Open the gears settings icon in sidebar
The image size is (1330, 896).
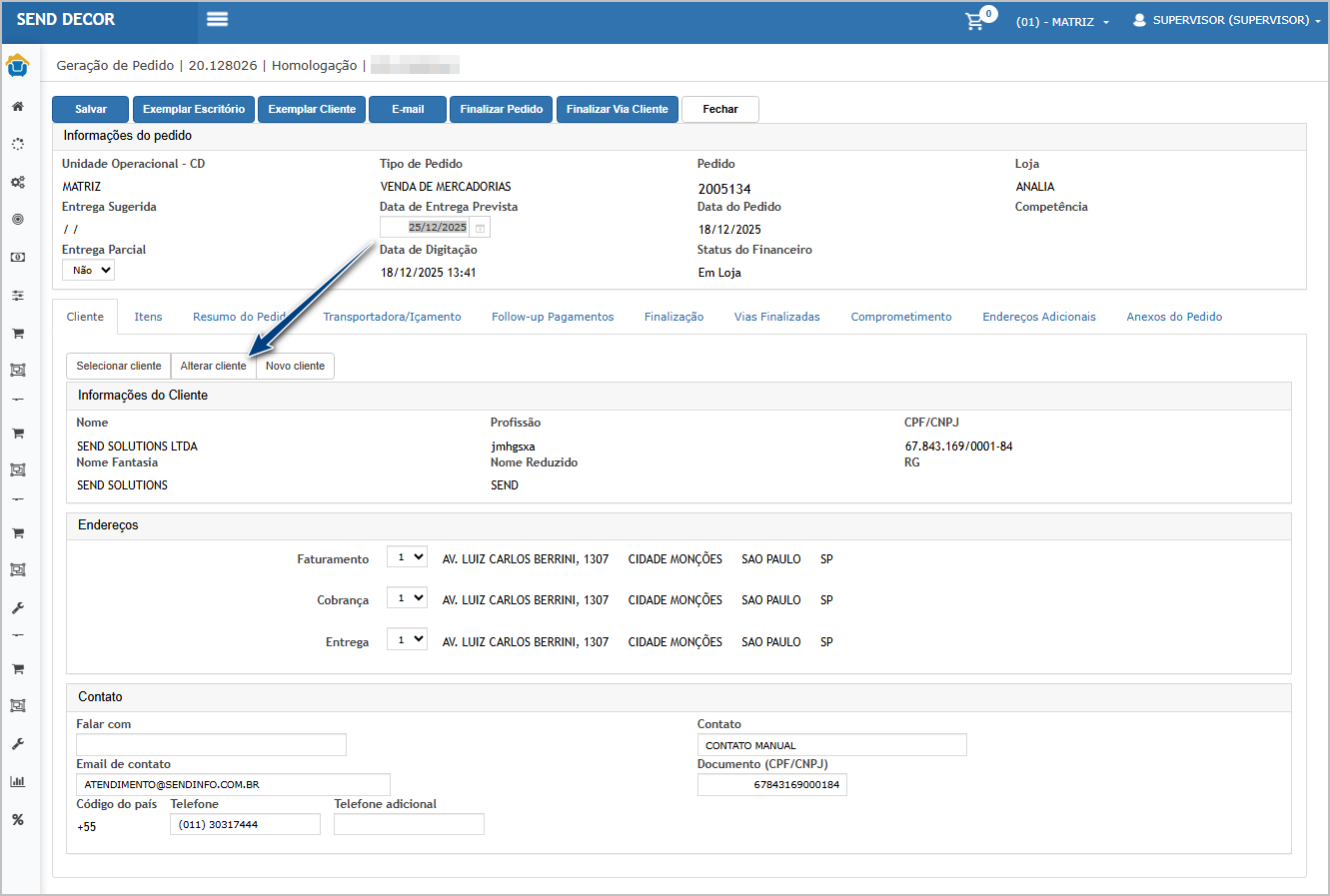(18, 183)
